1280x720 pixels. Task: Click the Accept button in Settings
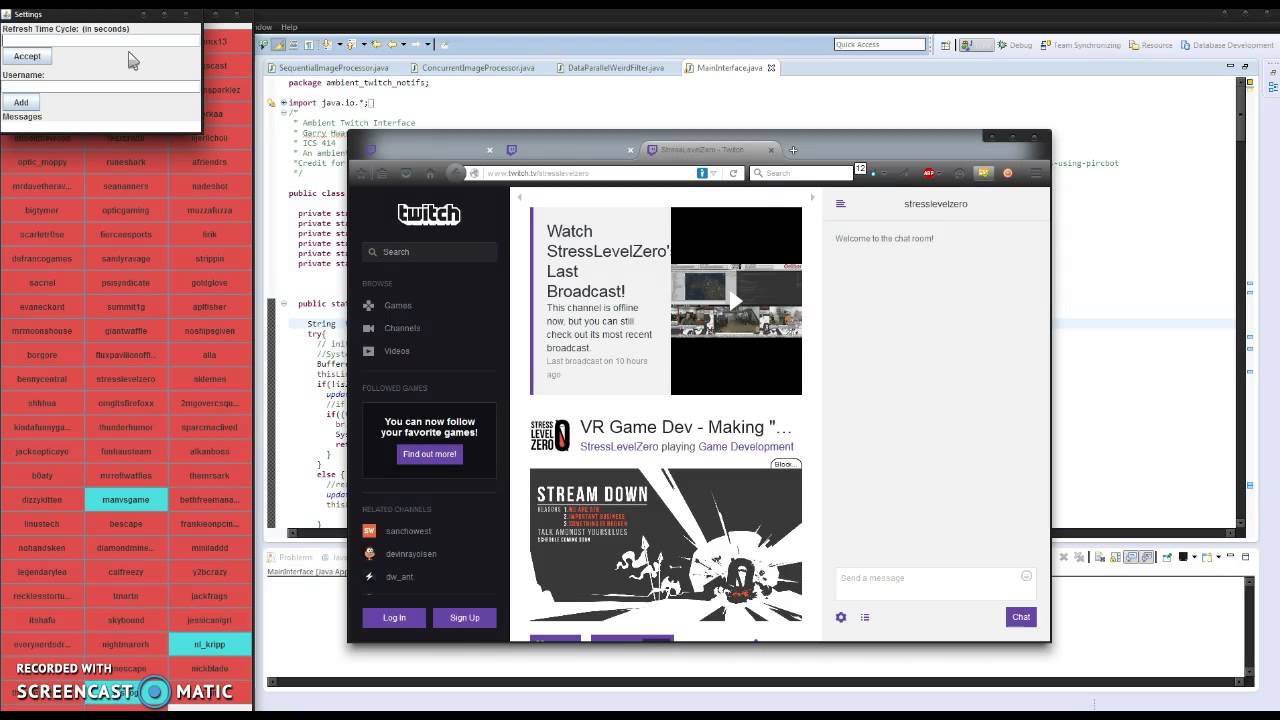pos(27,56)
